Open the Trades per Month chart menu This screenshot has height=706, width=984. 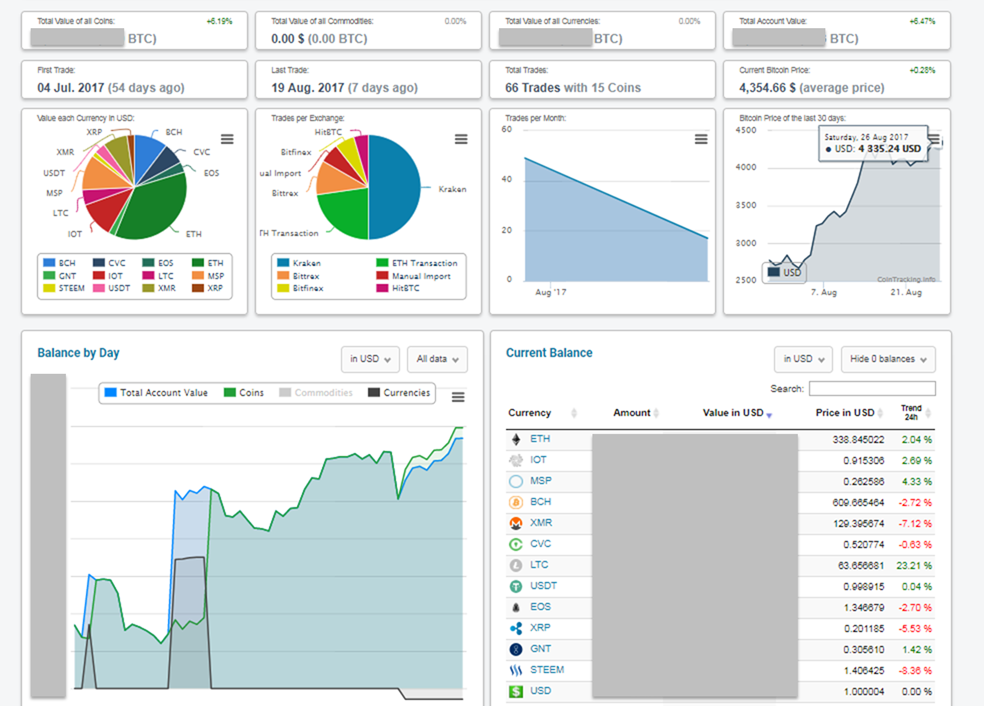tap(701, 139)
